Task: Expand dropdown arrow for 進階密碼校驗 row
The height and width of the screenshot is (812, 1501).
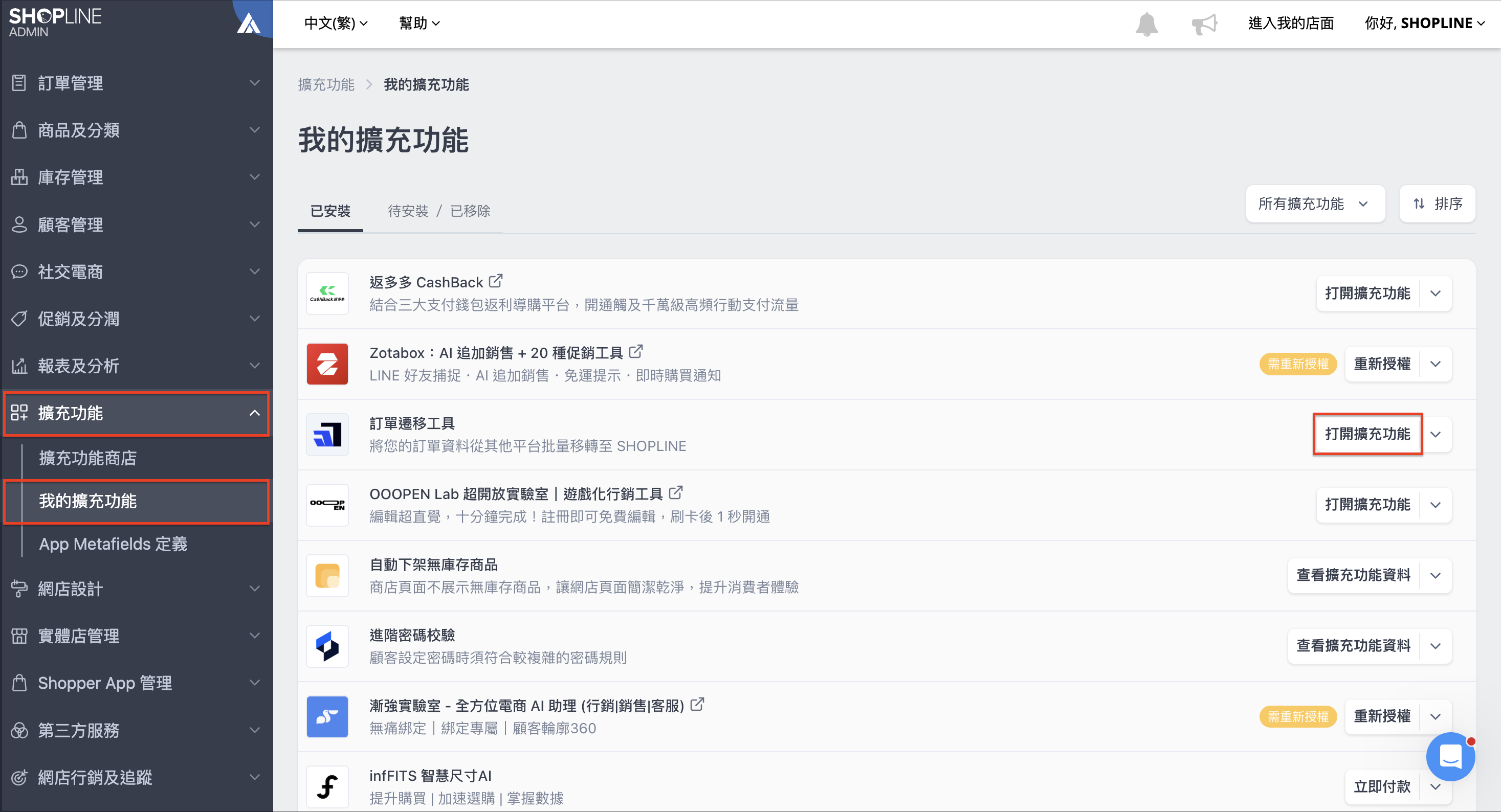Action: [1436, 645]
